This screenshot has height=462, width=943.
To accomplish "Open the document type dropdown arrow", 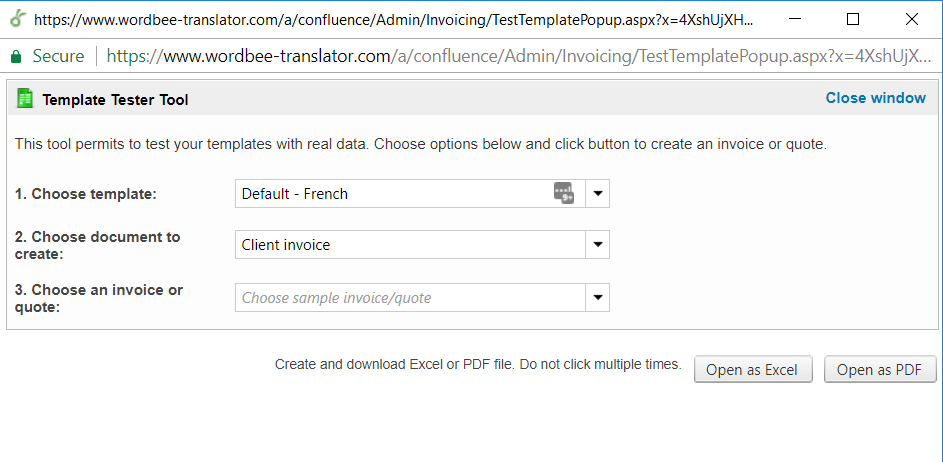I will [597, 245].
